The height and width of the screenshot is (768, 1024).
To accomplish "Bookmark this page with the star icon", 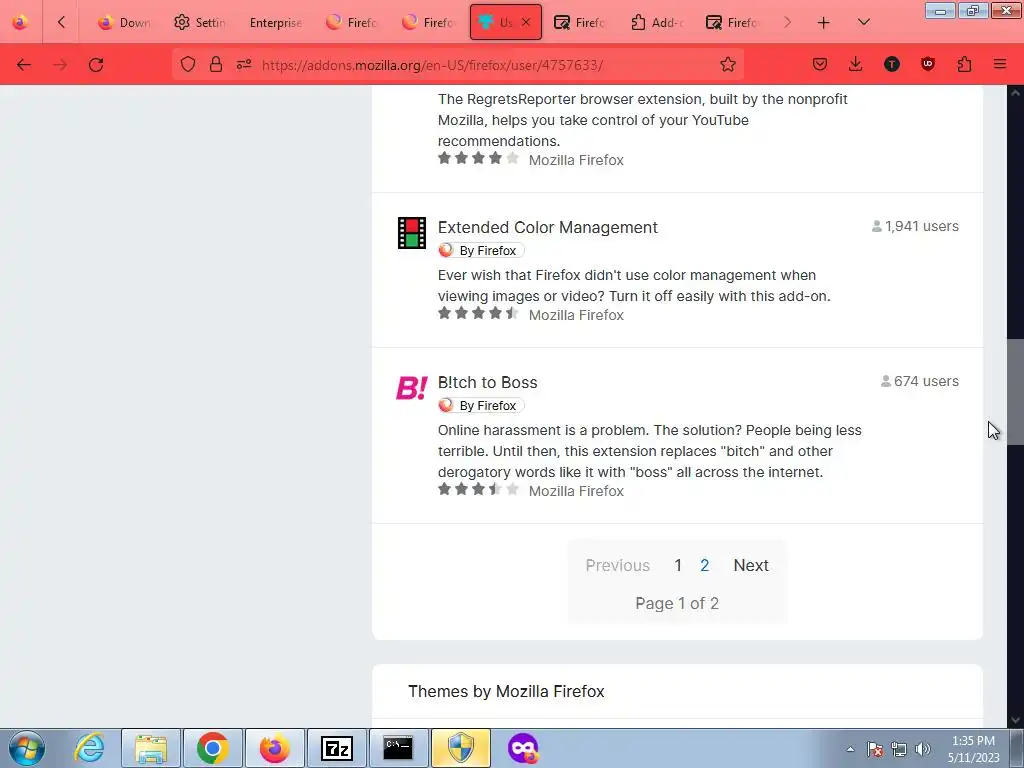I will [x=728, y=65].
